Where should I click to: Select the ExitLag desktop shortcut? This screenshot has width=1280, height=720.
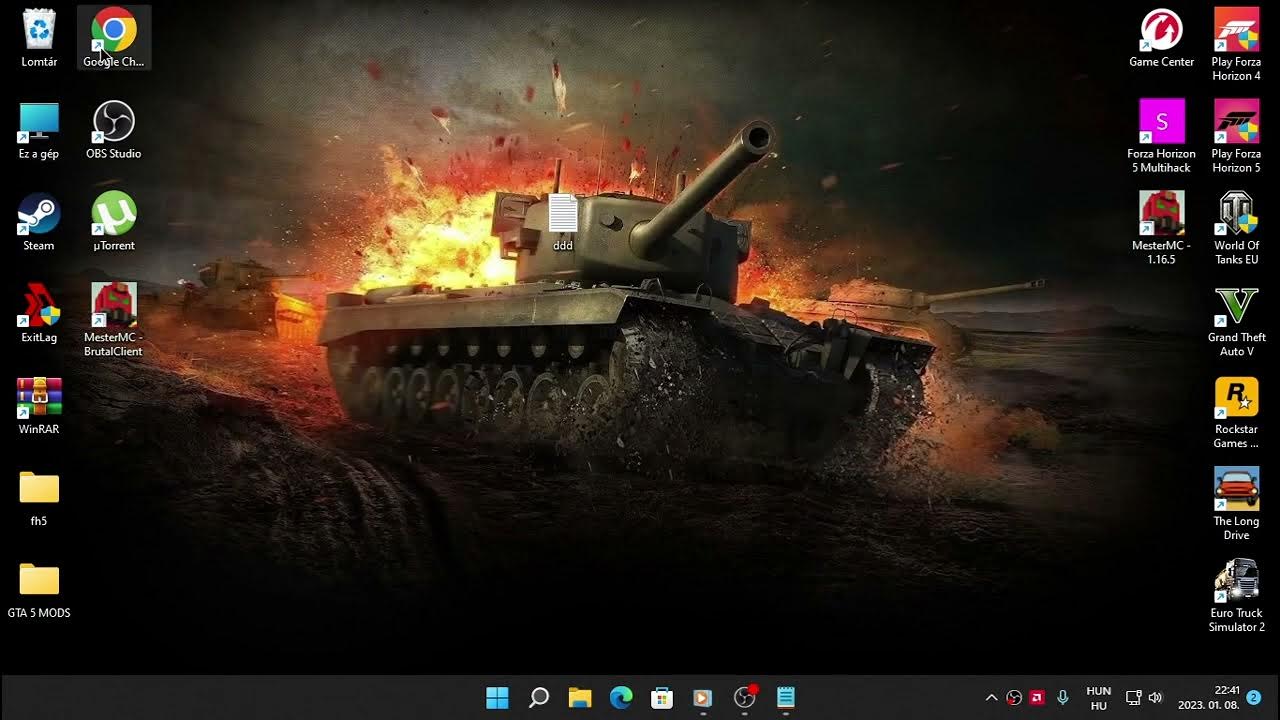(39, 314)
